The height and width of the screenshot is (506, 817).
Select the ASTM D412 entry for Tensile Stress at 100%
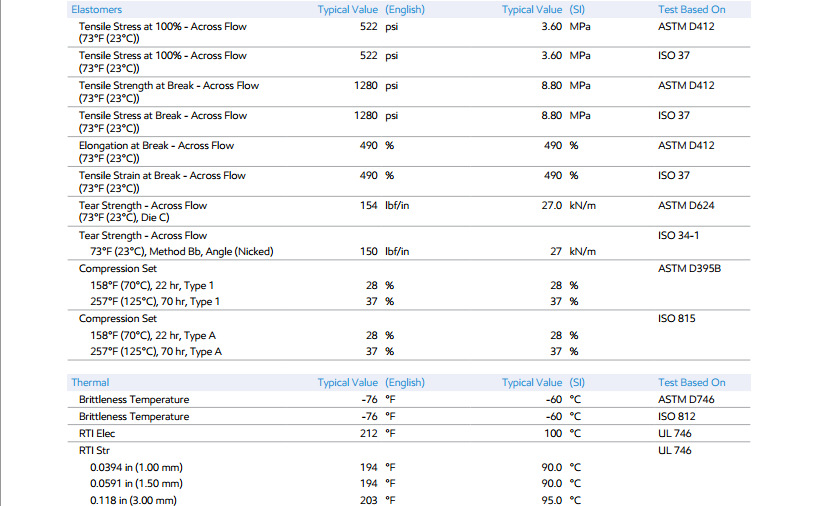(x=686, y=27)
